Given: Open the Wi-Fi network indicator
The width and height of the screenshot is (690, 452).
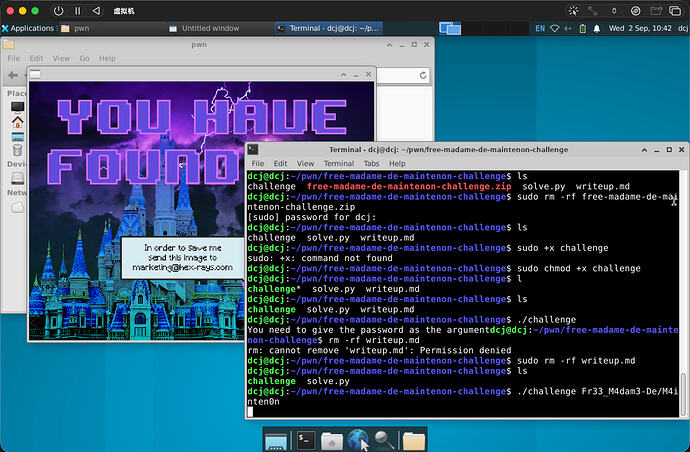Looking at the screenshot, I should (x=554, y=28).
